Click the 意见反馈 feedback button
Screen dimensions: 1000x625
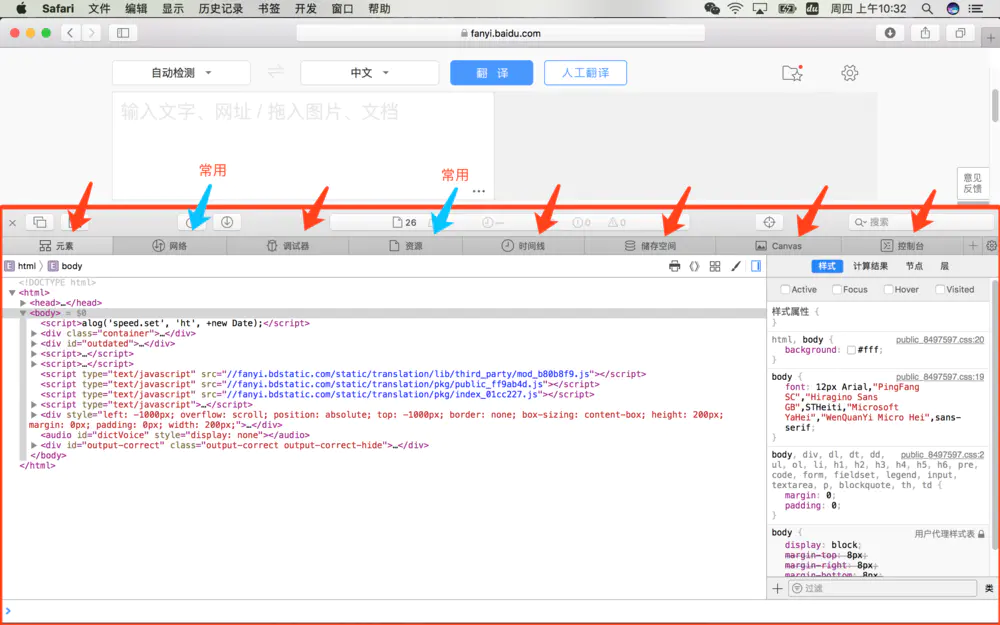(x=973, y=183)
